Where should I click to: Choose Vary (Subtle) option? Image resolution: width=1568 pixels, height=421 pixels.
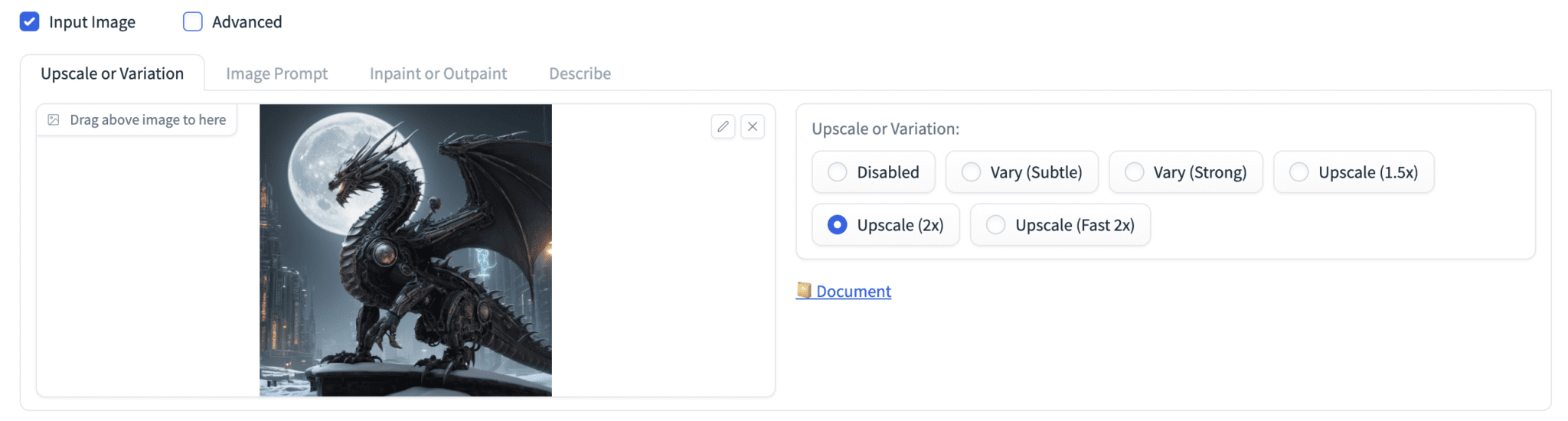[971, 172]
